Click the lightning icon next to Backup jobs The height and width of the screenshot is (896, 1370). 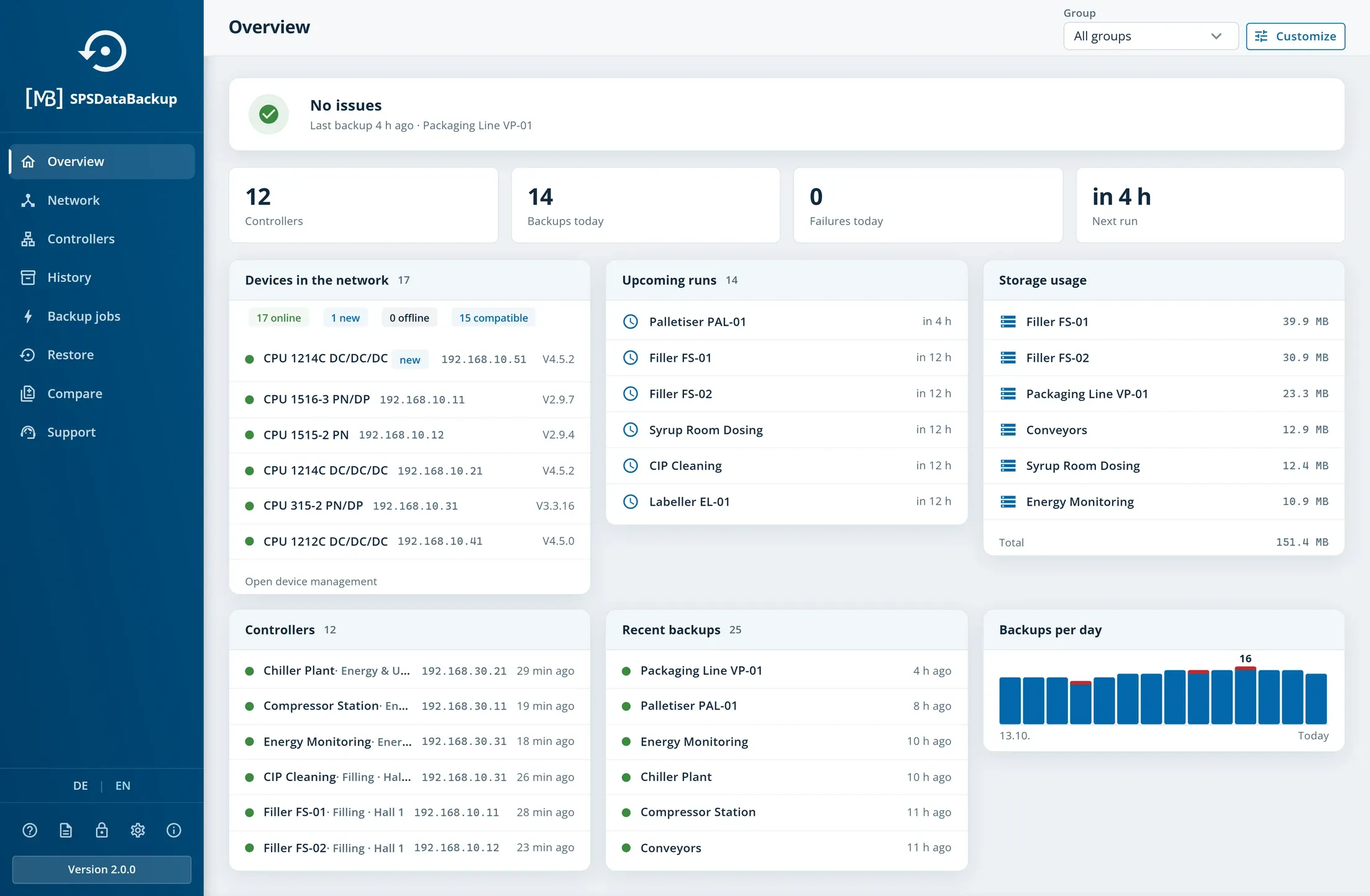[x=28, y=316]
